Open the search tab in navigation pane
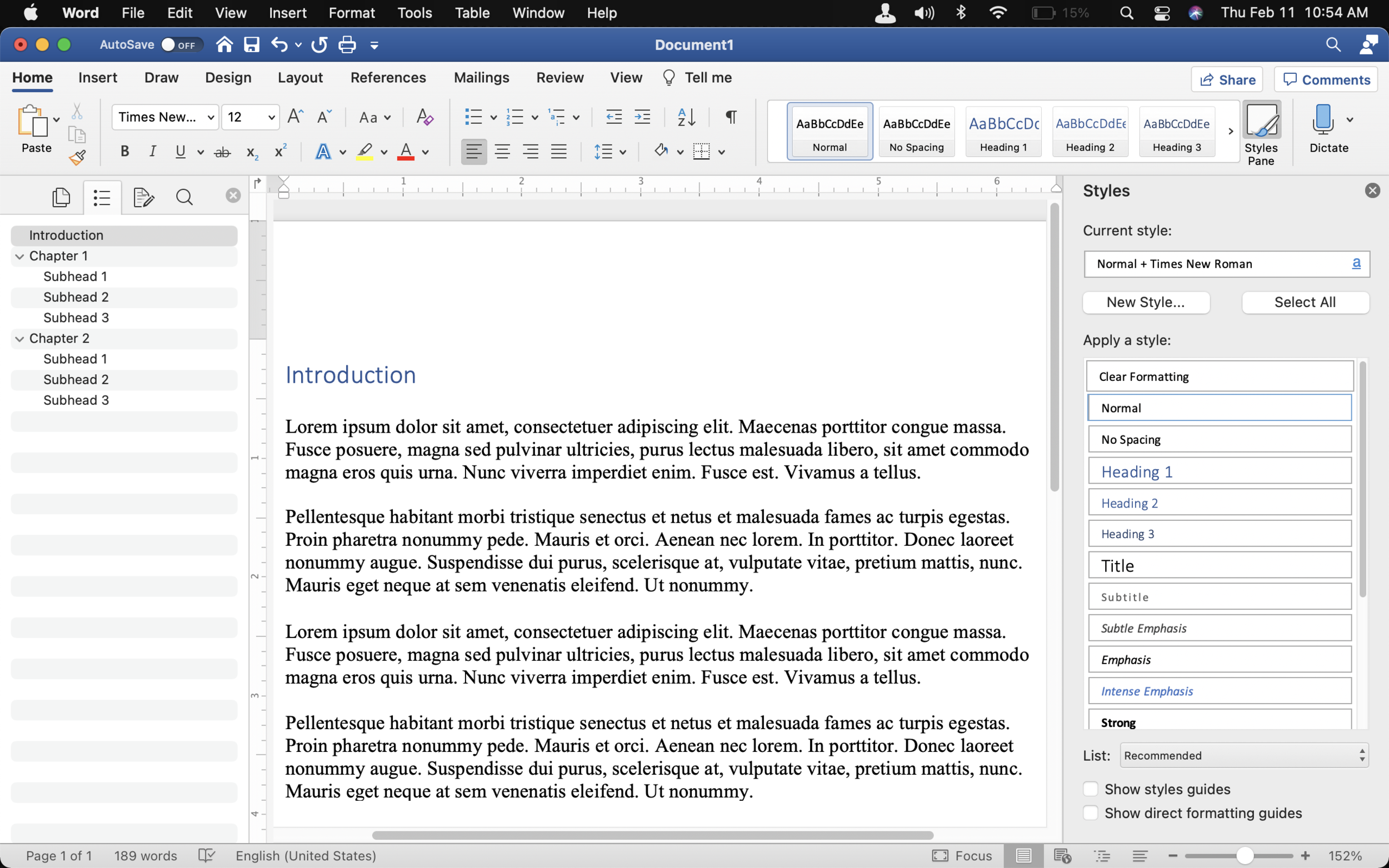The image size is (1389, 868). tap(184, 198)
